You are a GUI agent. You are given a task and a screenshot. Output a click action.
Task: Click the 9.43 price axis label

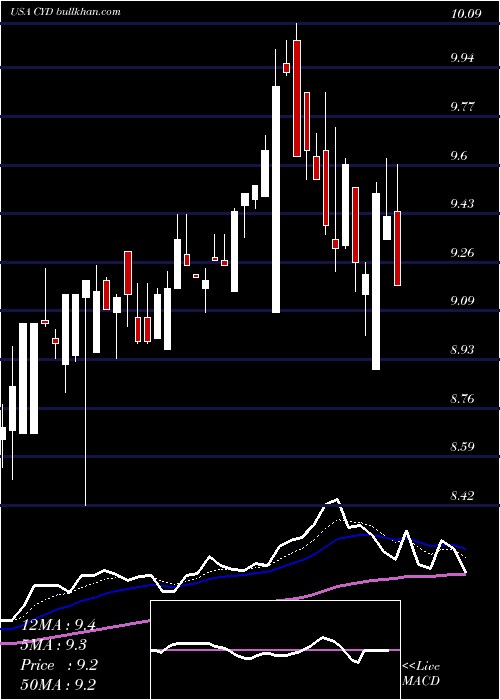(462, 204)
